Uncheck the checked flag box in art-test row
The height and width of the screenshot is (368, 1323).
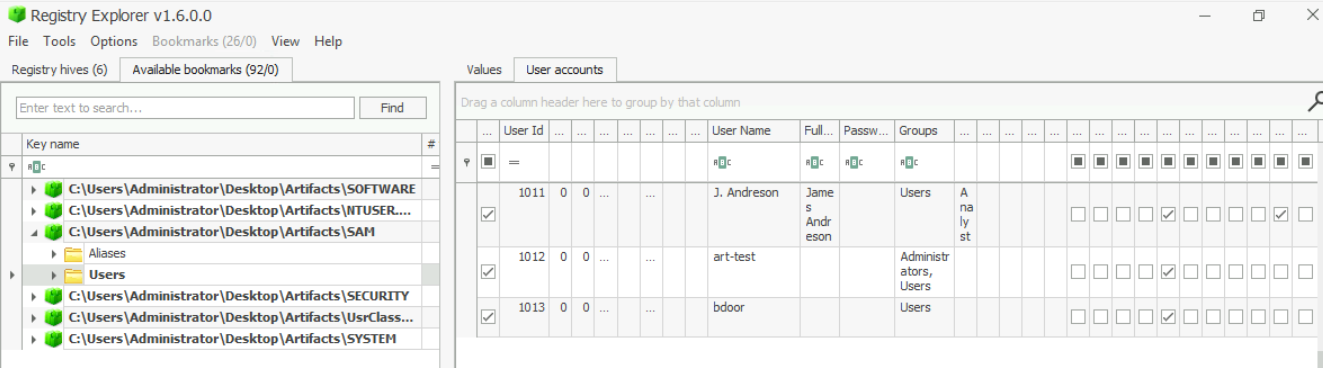click(x=1168, y=271)
